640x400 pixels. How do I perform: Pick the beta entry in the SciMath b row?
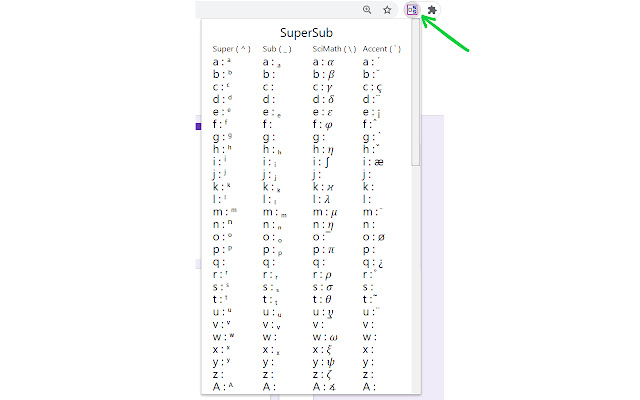[x=331, y=75]
